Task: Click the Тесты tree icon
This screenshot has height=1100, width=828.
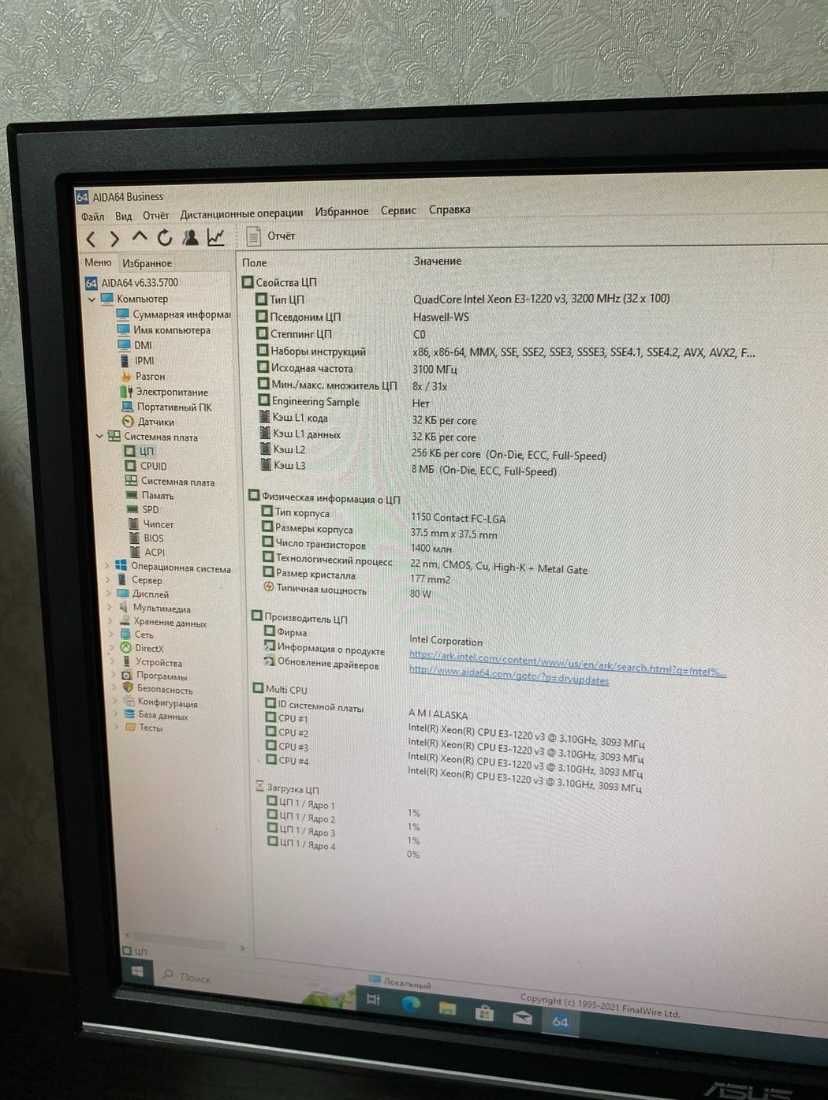Action: [130, 727]
